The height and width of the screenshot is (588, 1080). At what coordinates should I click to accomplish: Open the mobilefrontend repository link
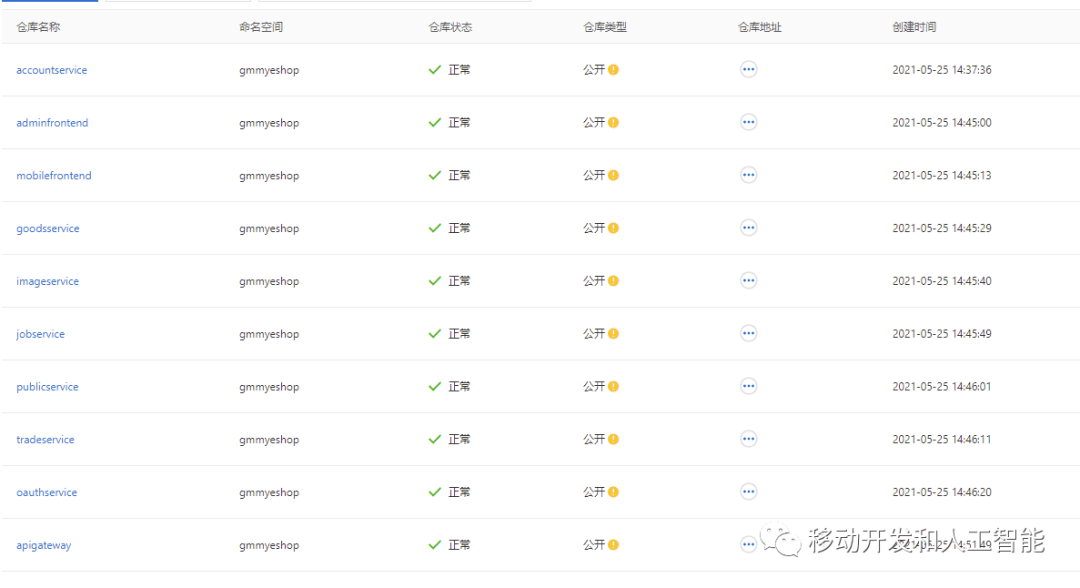[54, 176]
